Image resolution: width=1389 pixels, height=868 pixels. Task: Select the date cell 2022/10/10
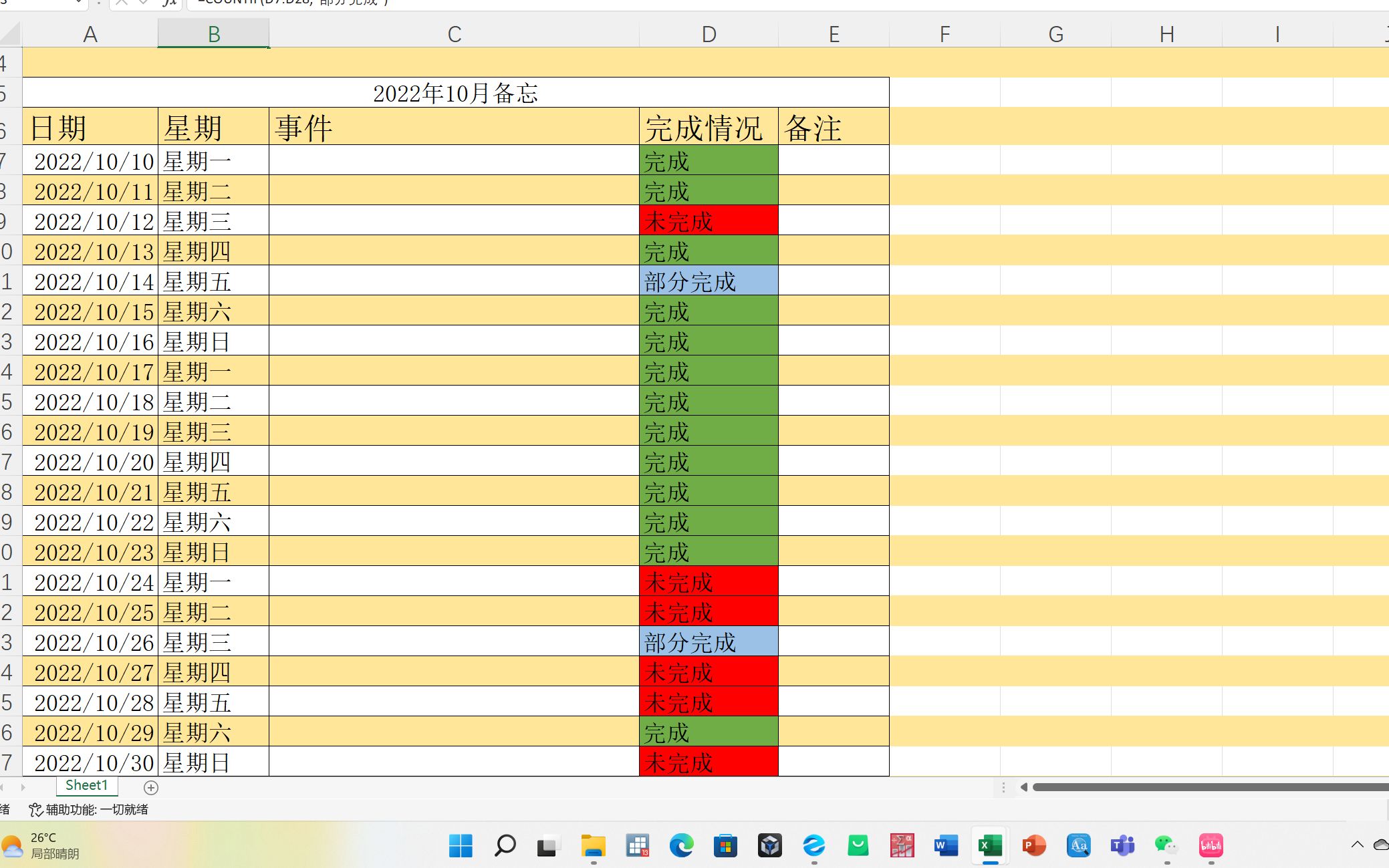90,160
